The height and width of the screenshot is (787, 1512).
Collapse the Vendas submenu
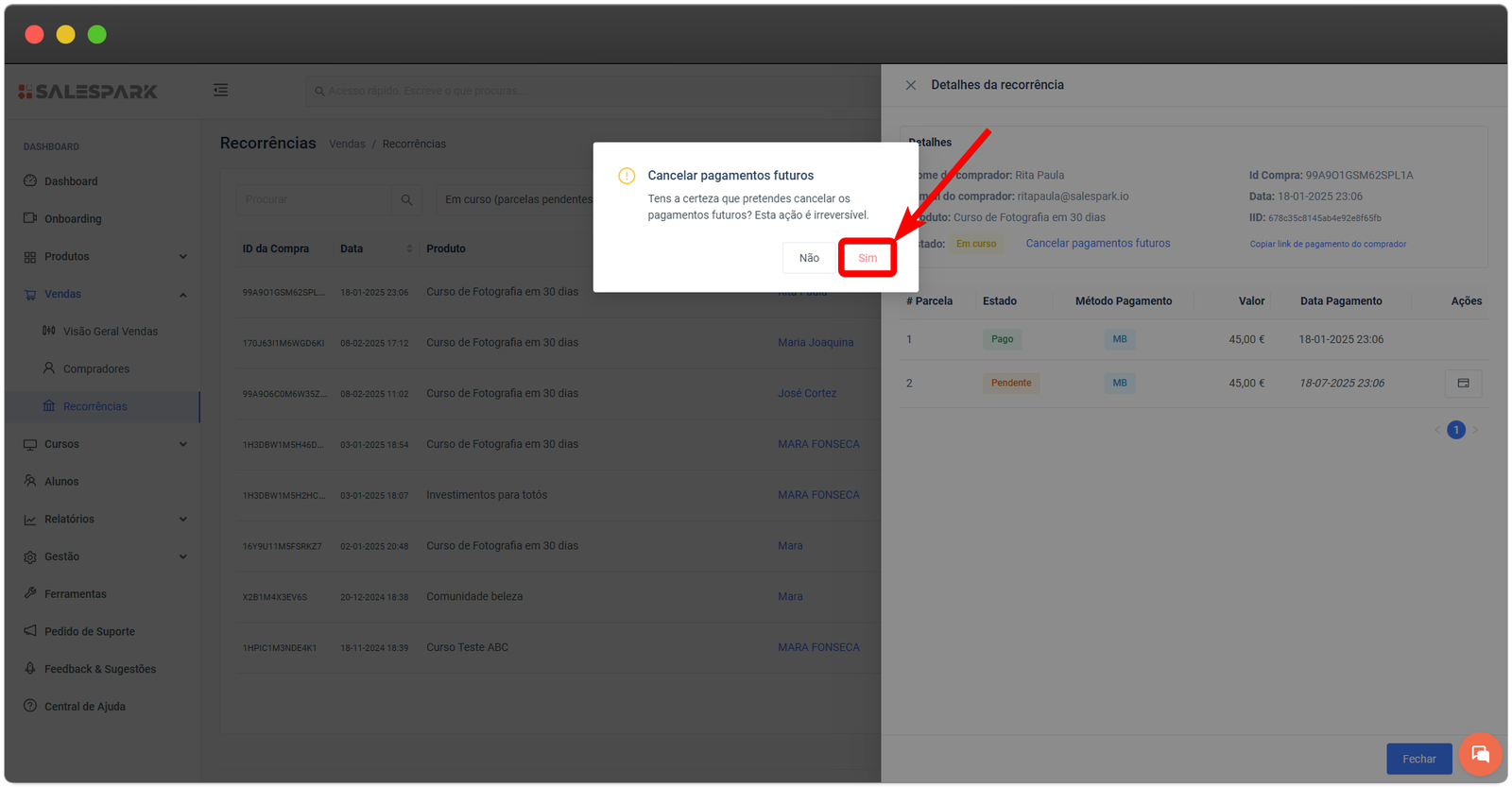182,295
